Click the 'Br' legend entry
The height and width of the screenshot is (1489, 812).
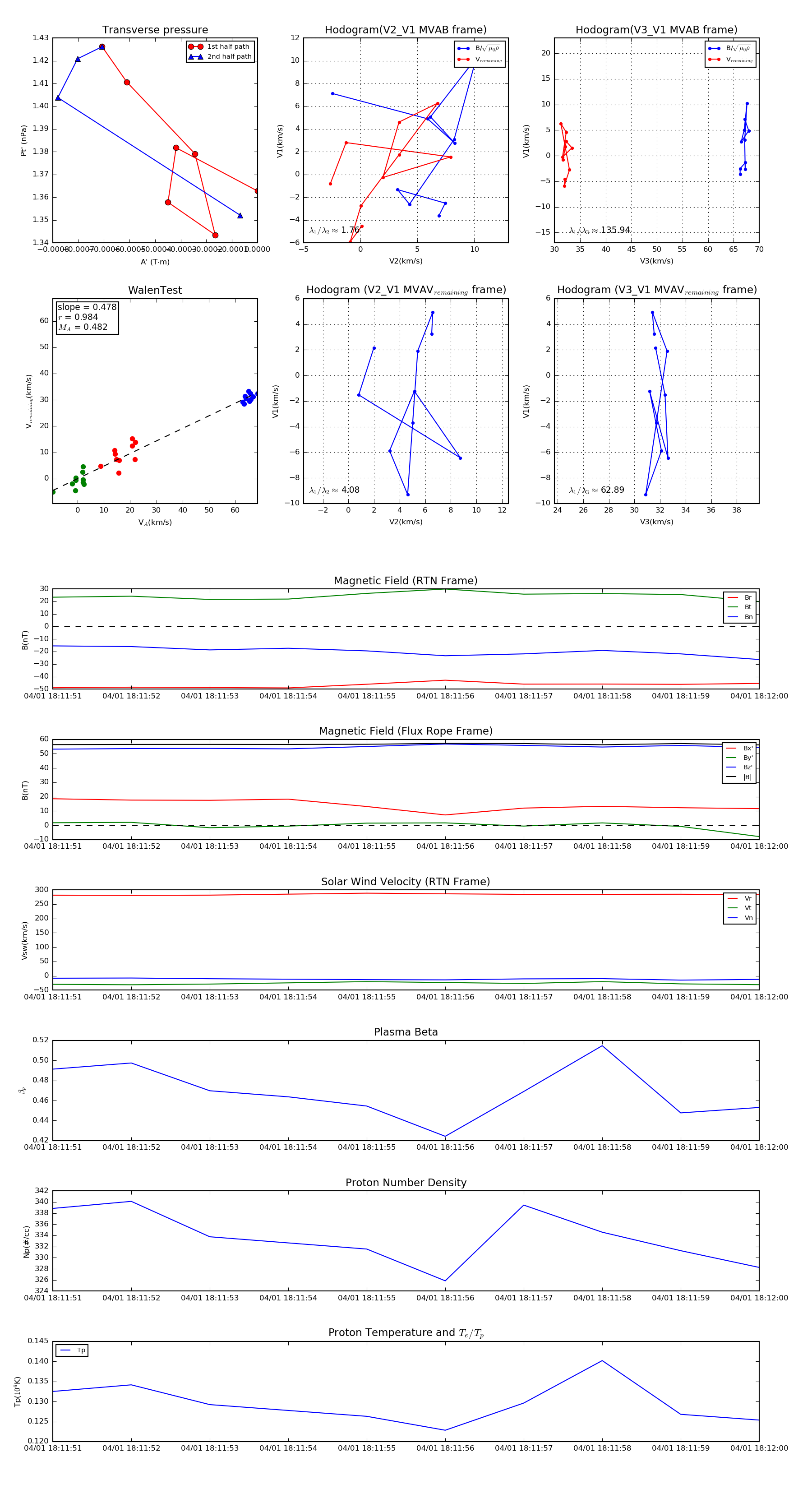click(740, 598)
